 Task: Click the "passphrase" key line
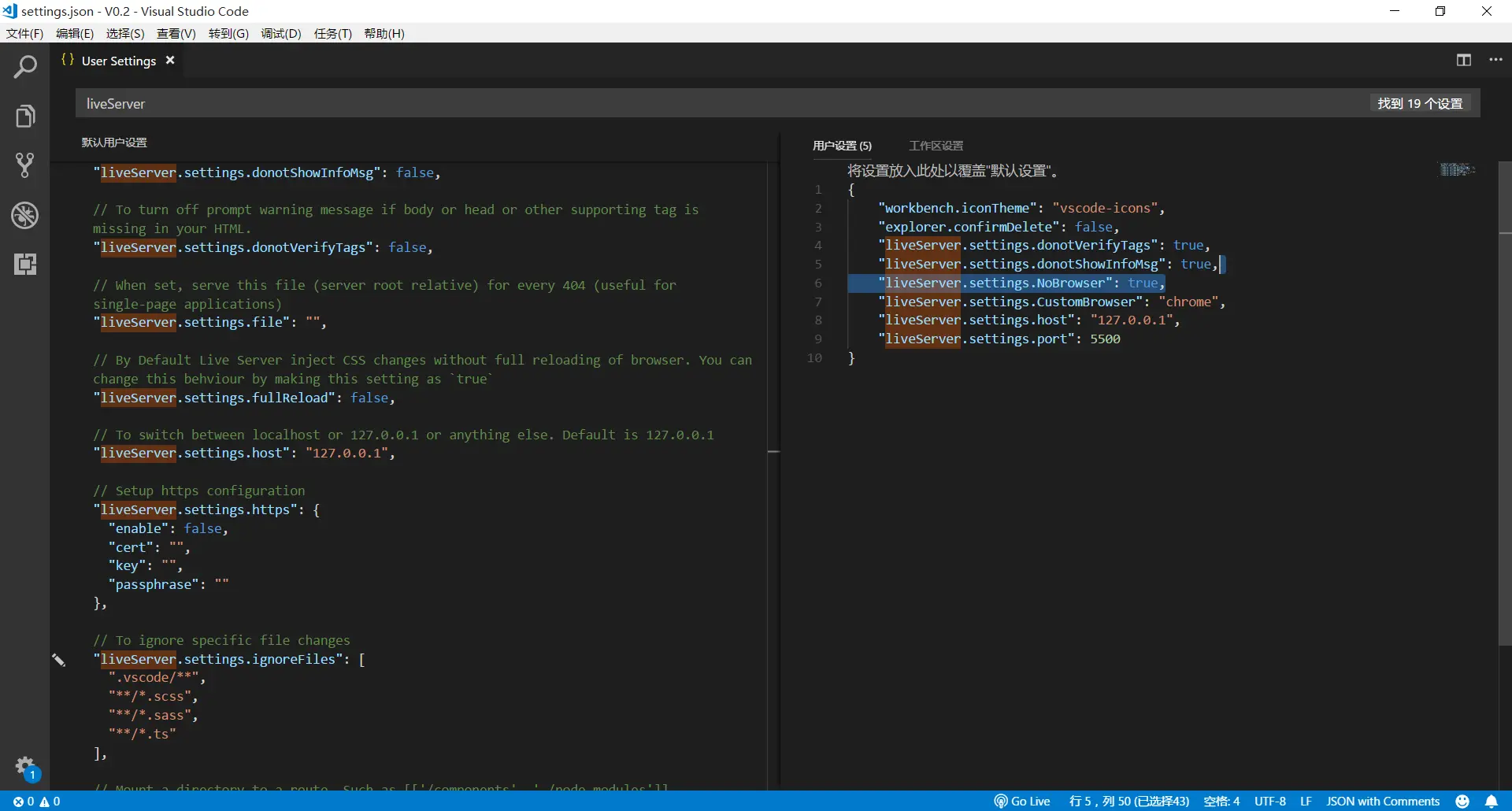[x=169, y=584]
